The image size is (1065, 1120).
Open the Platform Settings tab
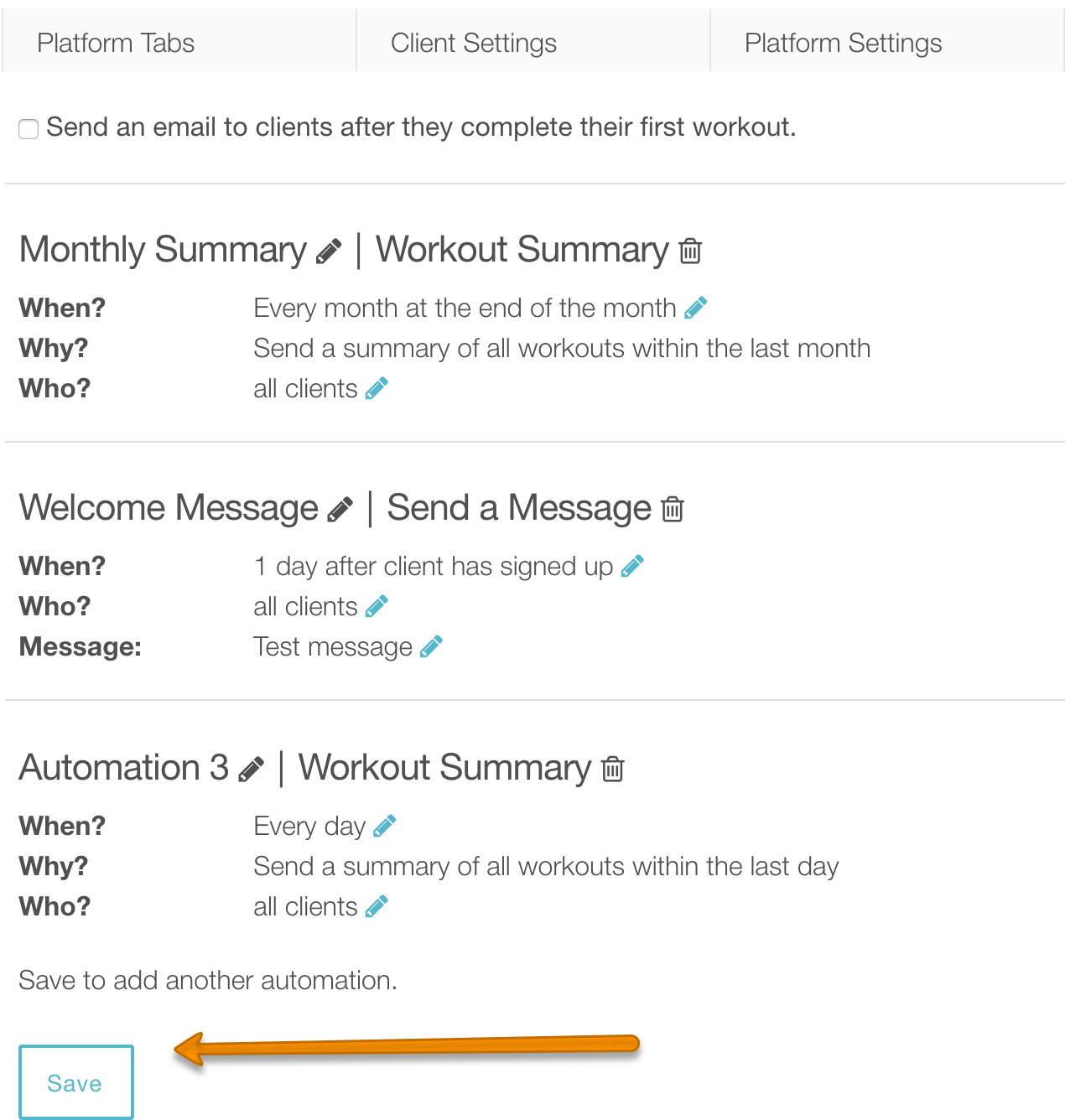coord(844,42)
